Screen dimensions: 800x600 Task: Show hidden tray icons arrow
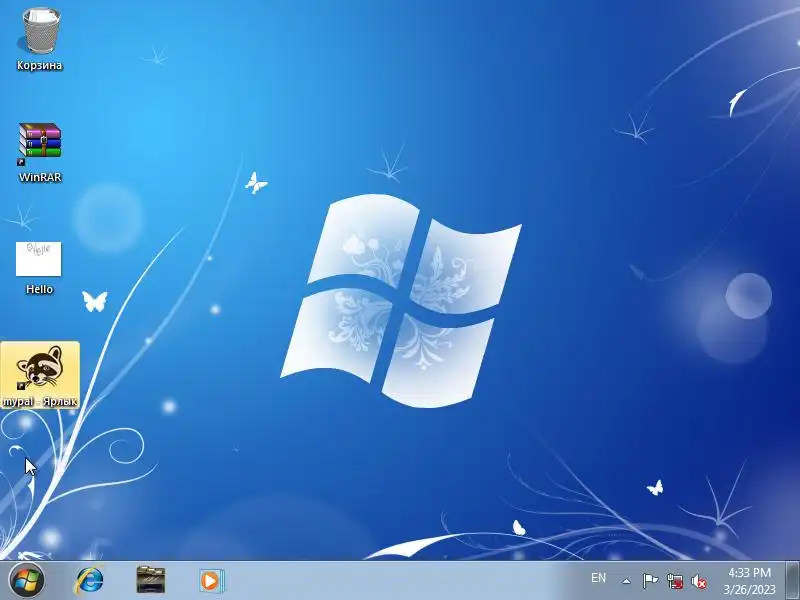(x=627, y=581)
